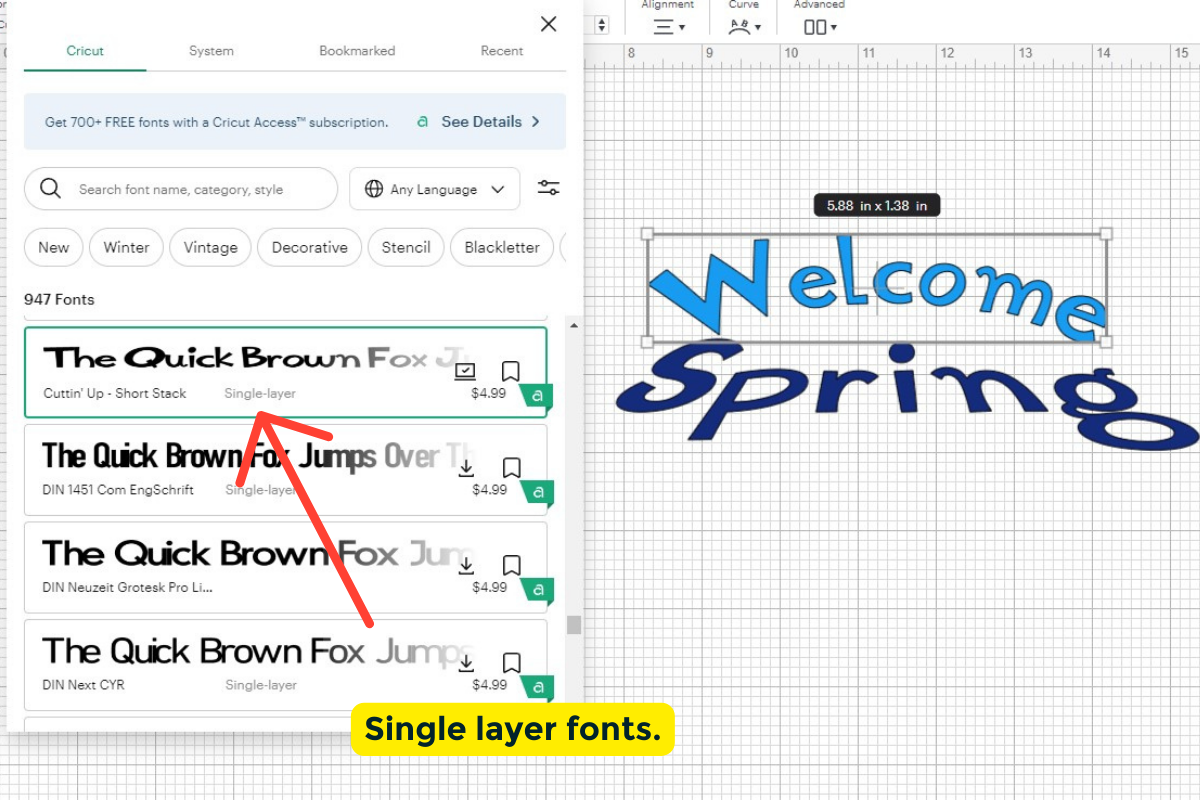Image resolution: width=1200 pixels, height=800 pixels.
Task: Open the Curve dropdown in toolbar
Action: tap(744, 27)
